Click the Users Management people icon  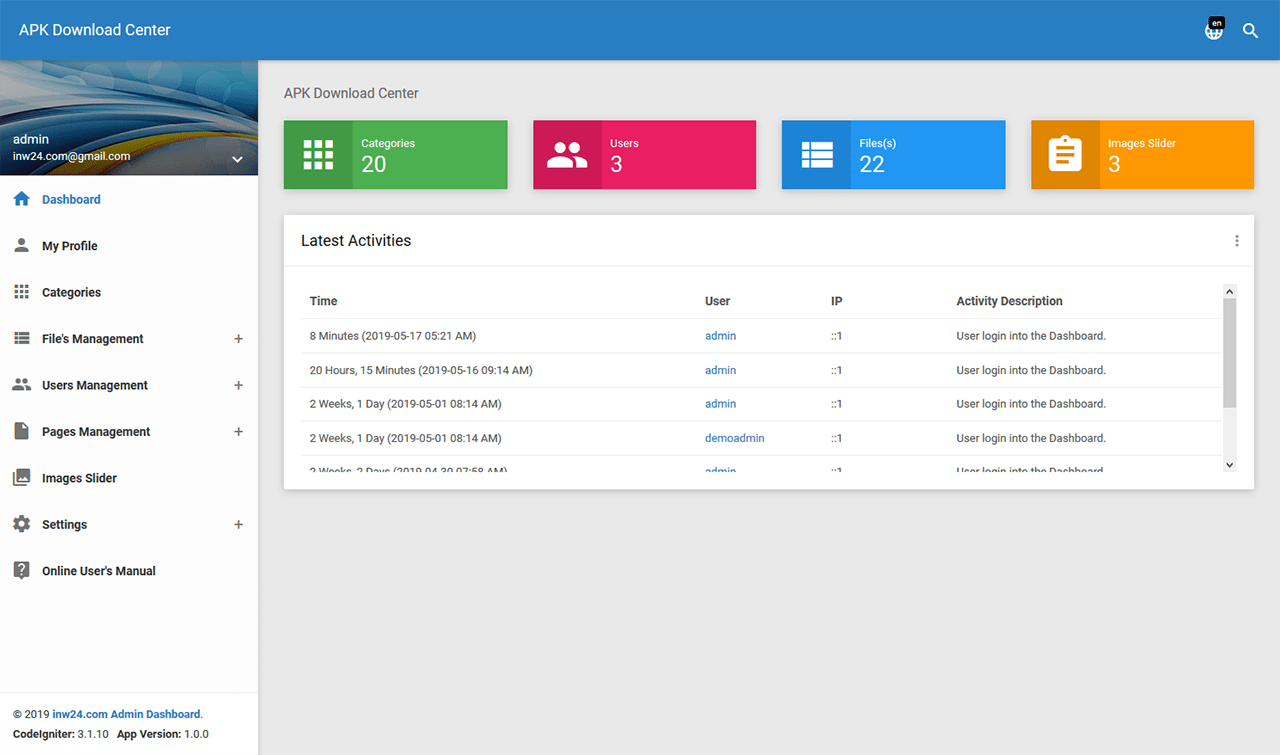[x=22, y=385]
